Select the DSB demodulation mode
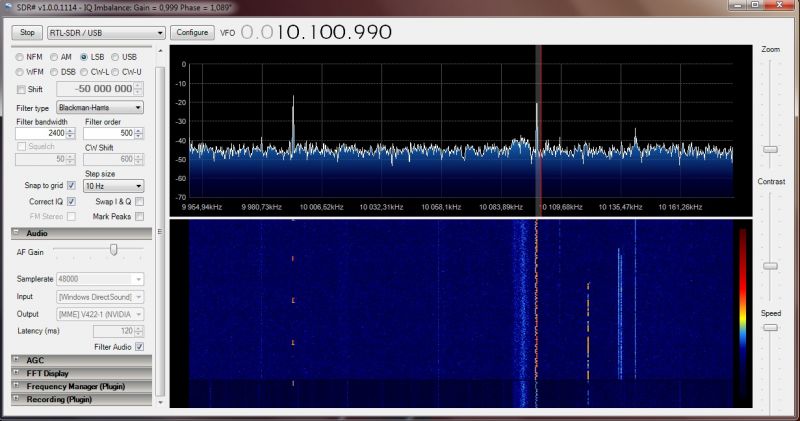800x421 pixels. point(54,72)
